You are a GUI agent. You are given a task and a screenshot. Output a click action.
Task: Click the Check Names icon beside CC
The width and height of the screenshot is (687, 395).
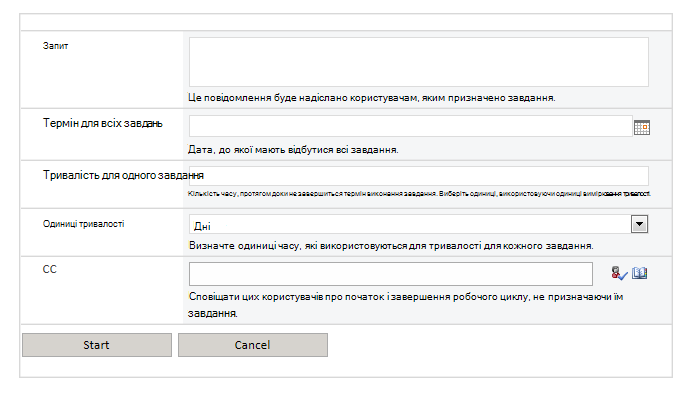[x=619, y=273]
